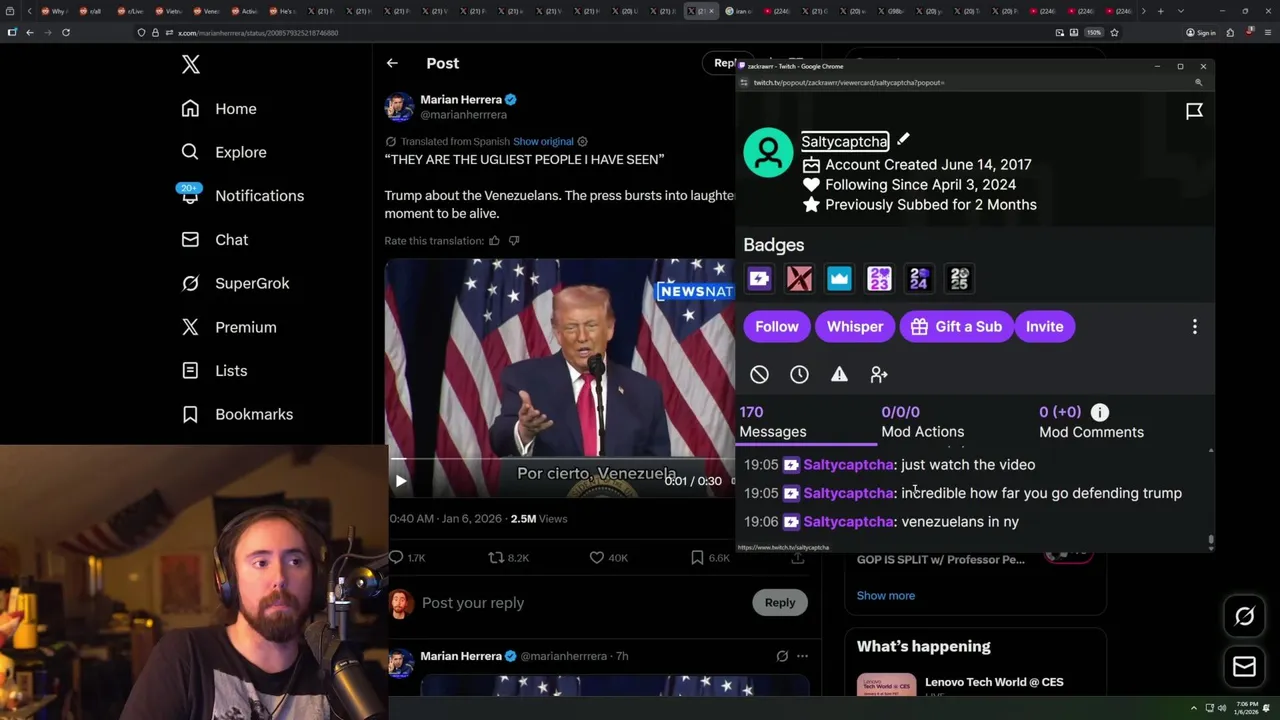The width and height of the screenshot is (1280, 720).
Task: Click Marian Herrera's avatar on the post
Action: click(399, 107)
